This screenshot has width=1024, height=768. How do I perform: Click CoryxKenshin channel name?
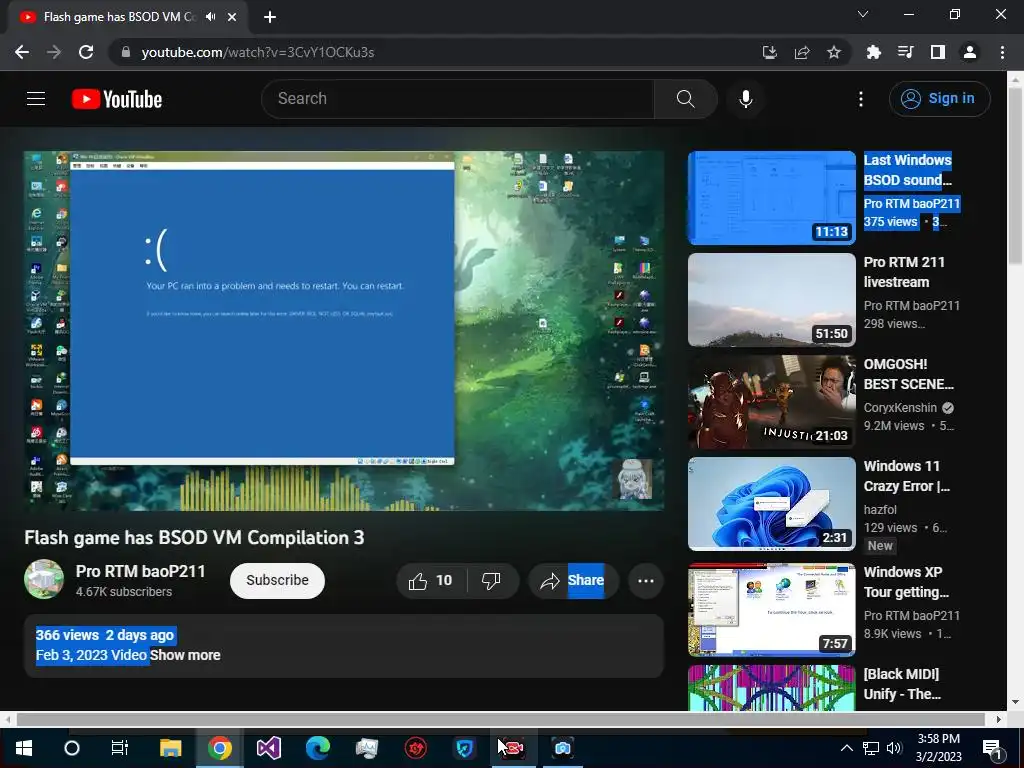point(900,408)
